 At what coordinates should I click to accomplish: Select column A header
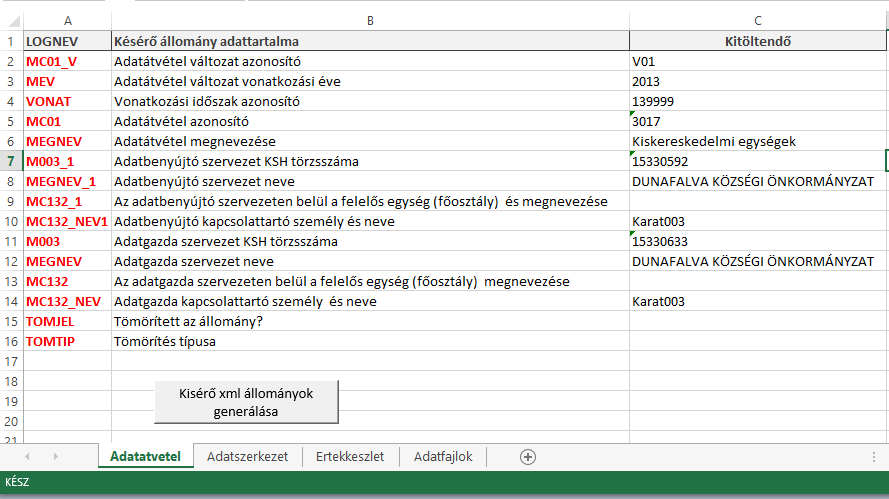(67, 21)
